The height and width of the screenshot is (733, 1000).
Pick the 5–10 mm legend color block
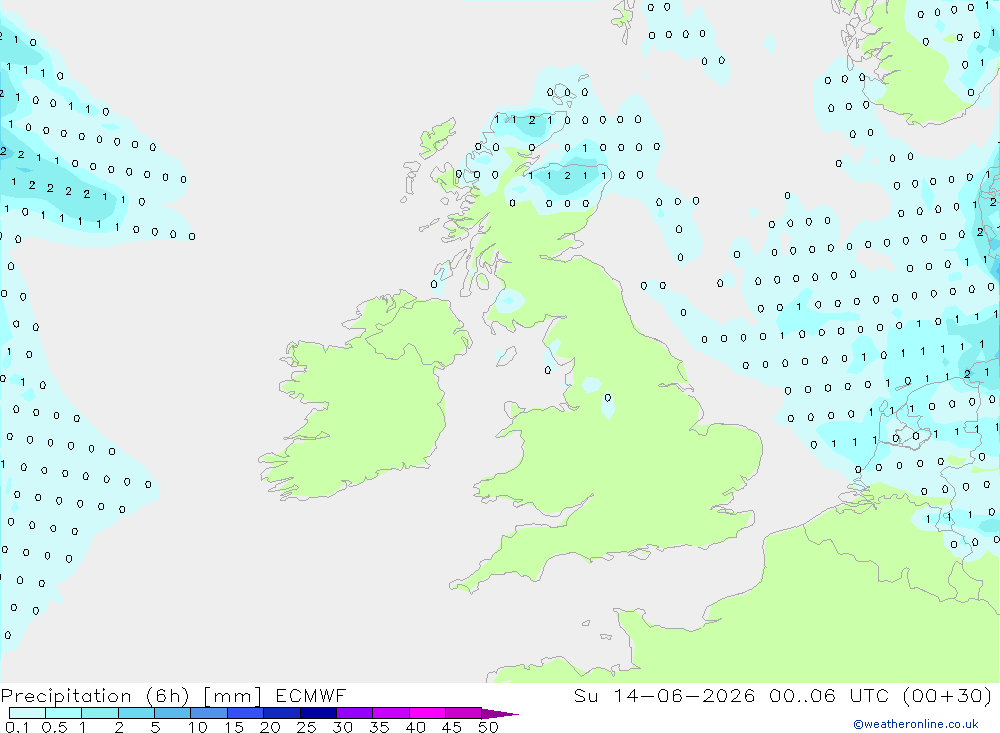point(172,713)
